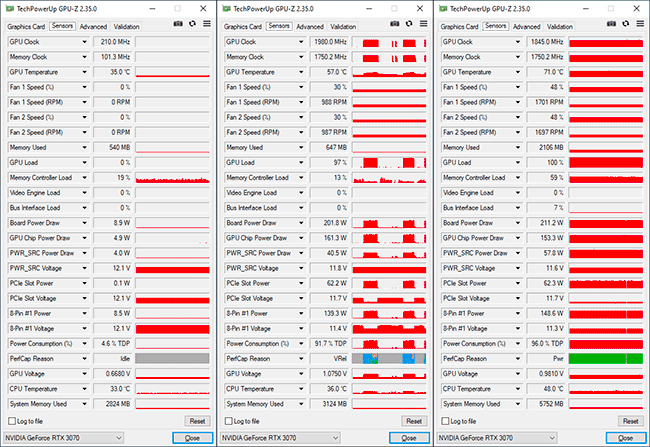Click the camera icon in right window
Screen dimensions: 650x447
point(609,26)
